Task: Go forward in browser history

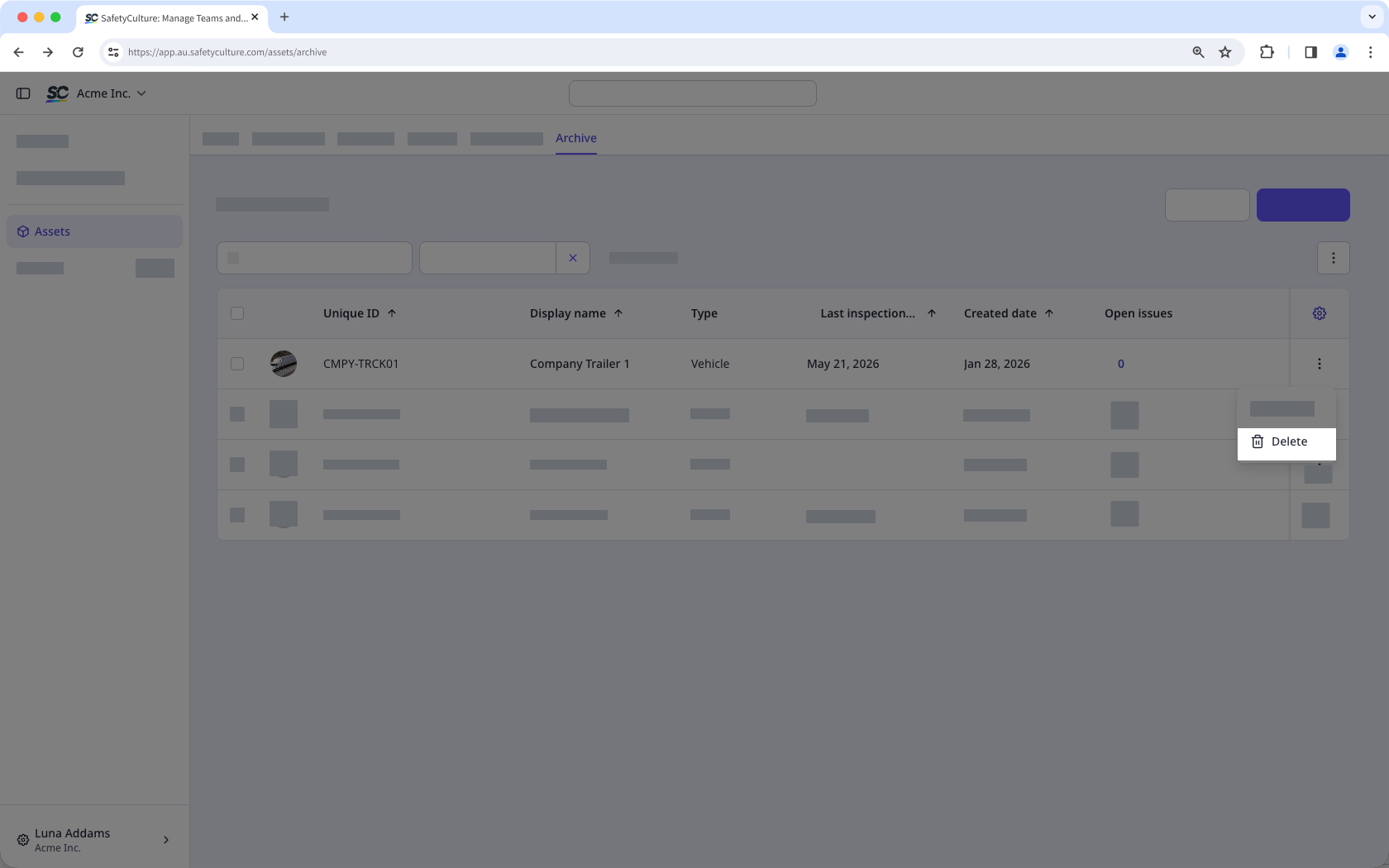Action: 48,52
